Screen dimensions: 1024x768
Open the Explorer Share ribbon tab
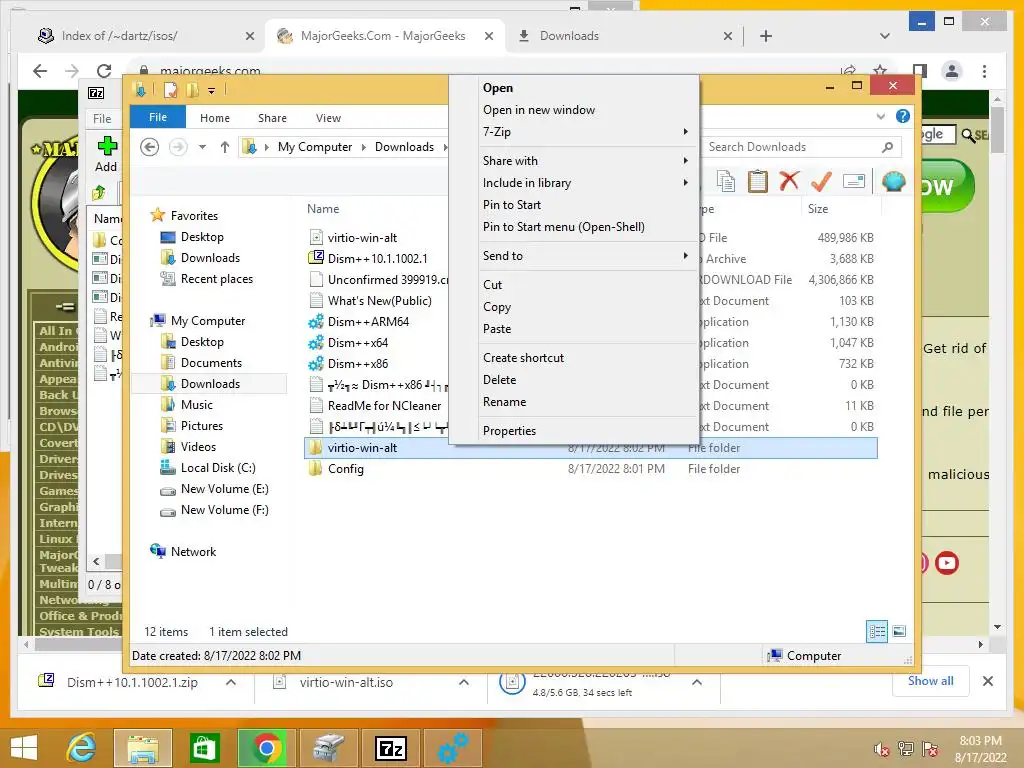click(x=272, y=118)
